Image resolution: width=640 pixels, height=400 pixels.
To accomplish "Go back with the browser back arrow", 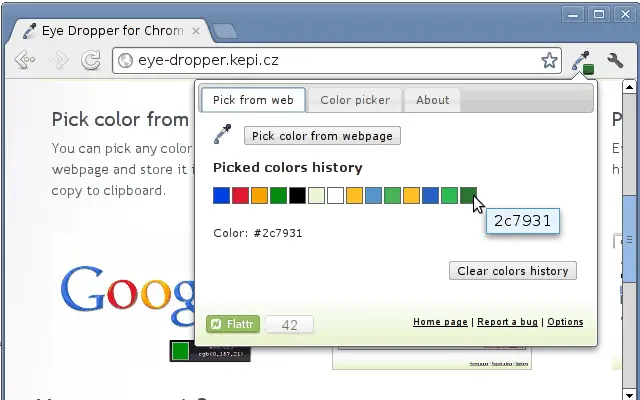I will 24,60.
